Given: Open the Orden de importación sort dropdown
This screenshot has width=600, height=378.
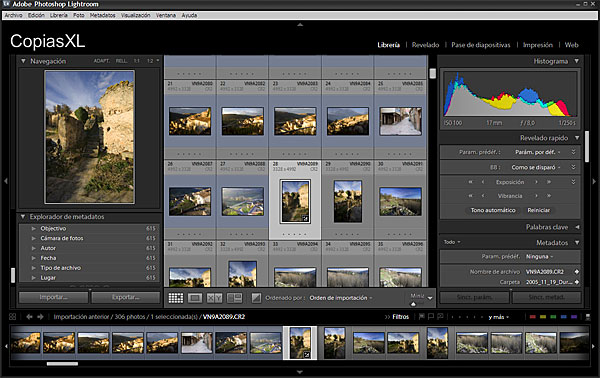Looking at the screenshot, I should tap(341, 298).
